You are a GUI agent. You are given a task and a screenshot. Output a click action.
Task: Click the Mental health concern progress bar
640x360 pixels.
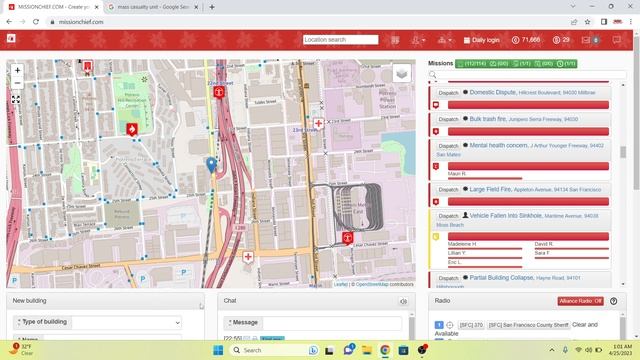(528, 166)
